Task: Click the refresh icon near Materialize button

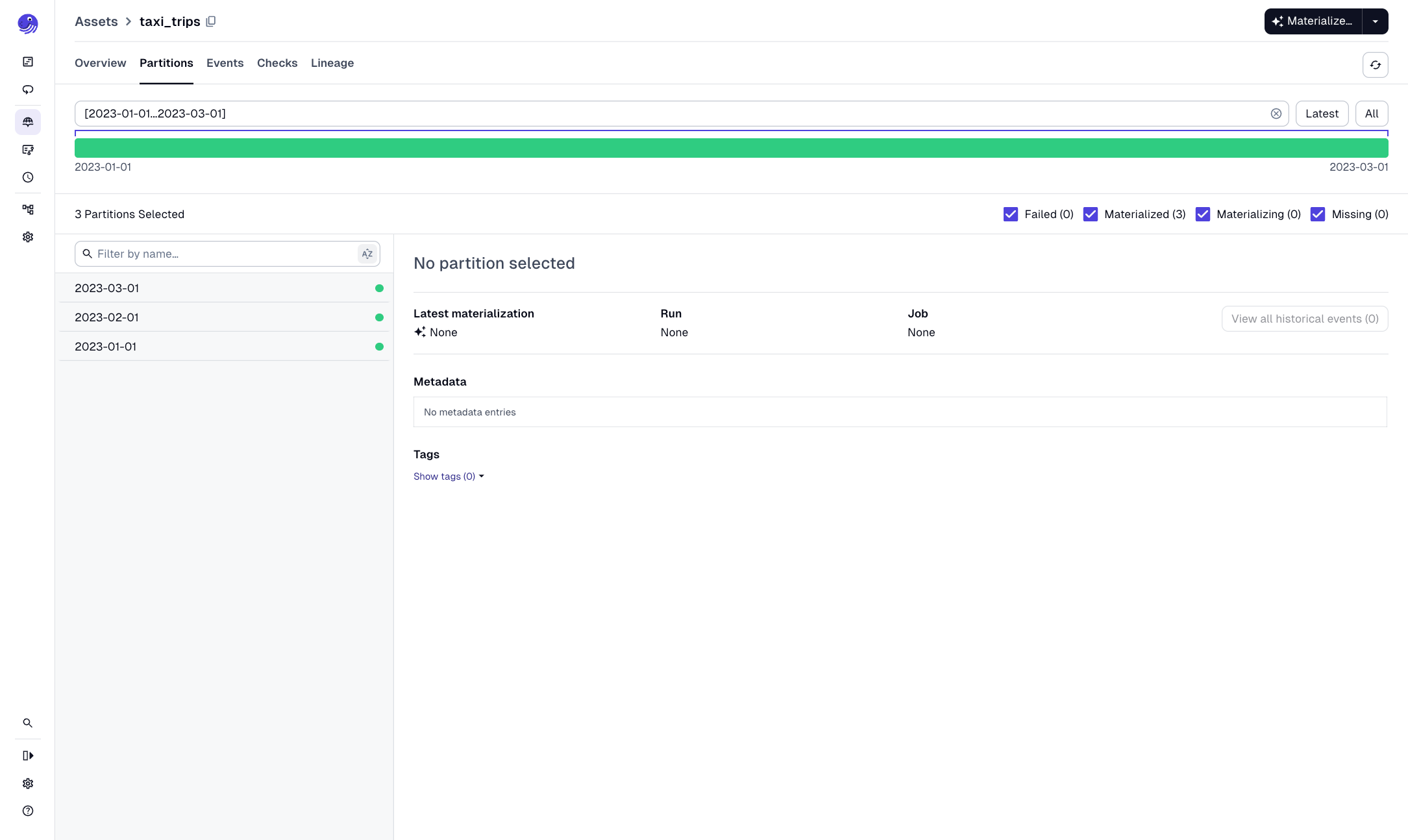Action: coord(1376,65)
